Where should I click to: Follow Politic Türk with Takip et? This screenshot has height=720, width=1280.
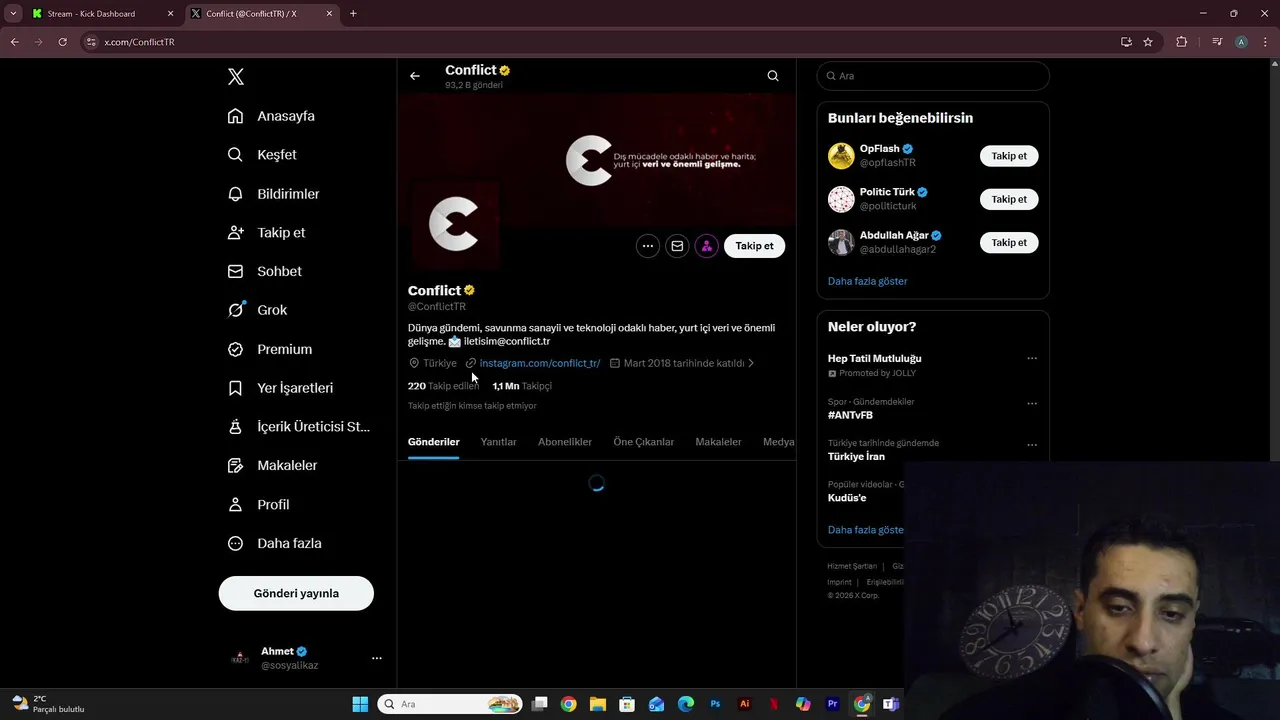click(x=1009, y=199)
